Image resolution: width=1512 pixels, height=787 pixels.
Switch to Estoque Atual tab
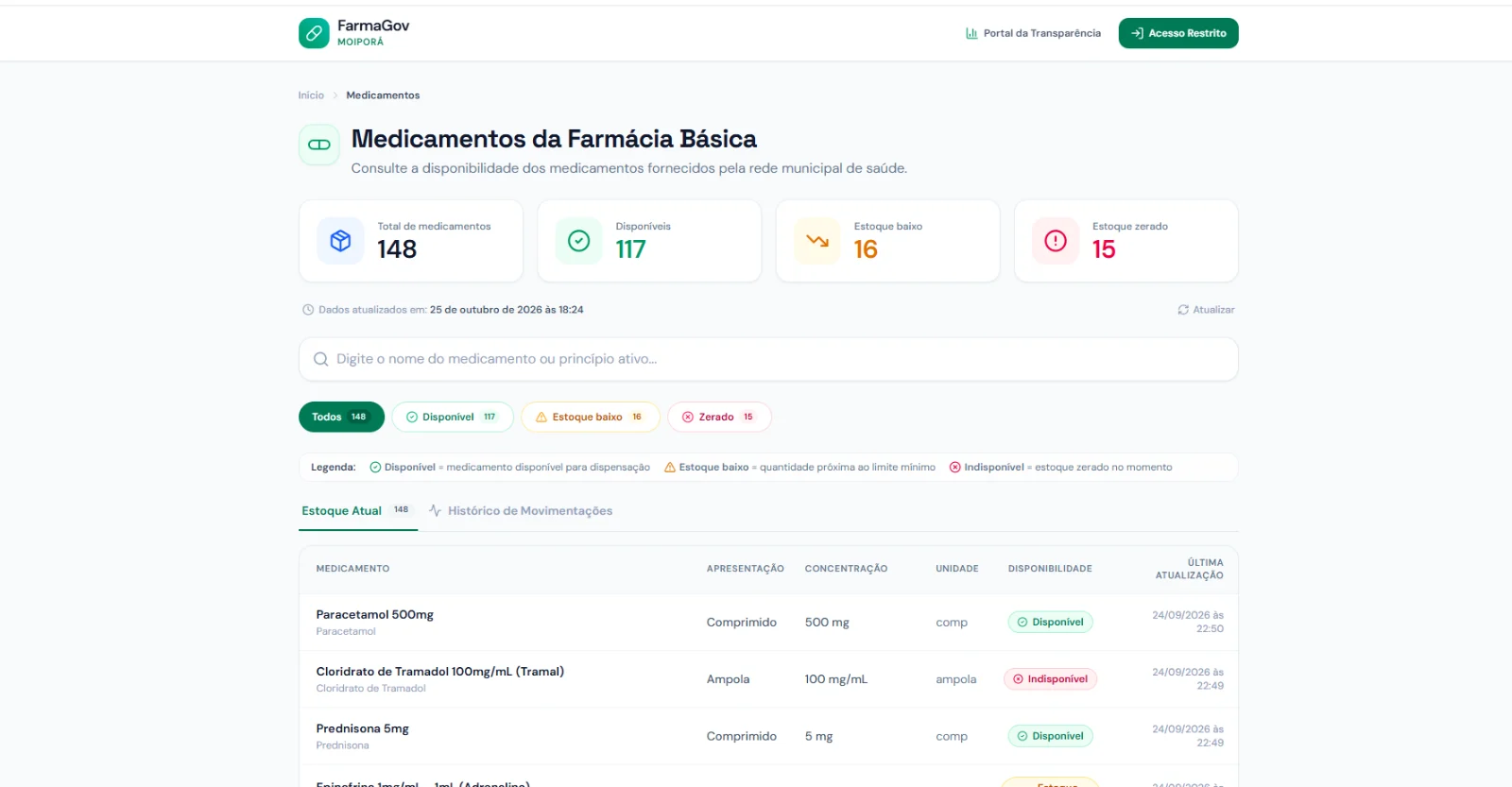tap(358, 511)
